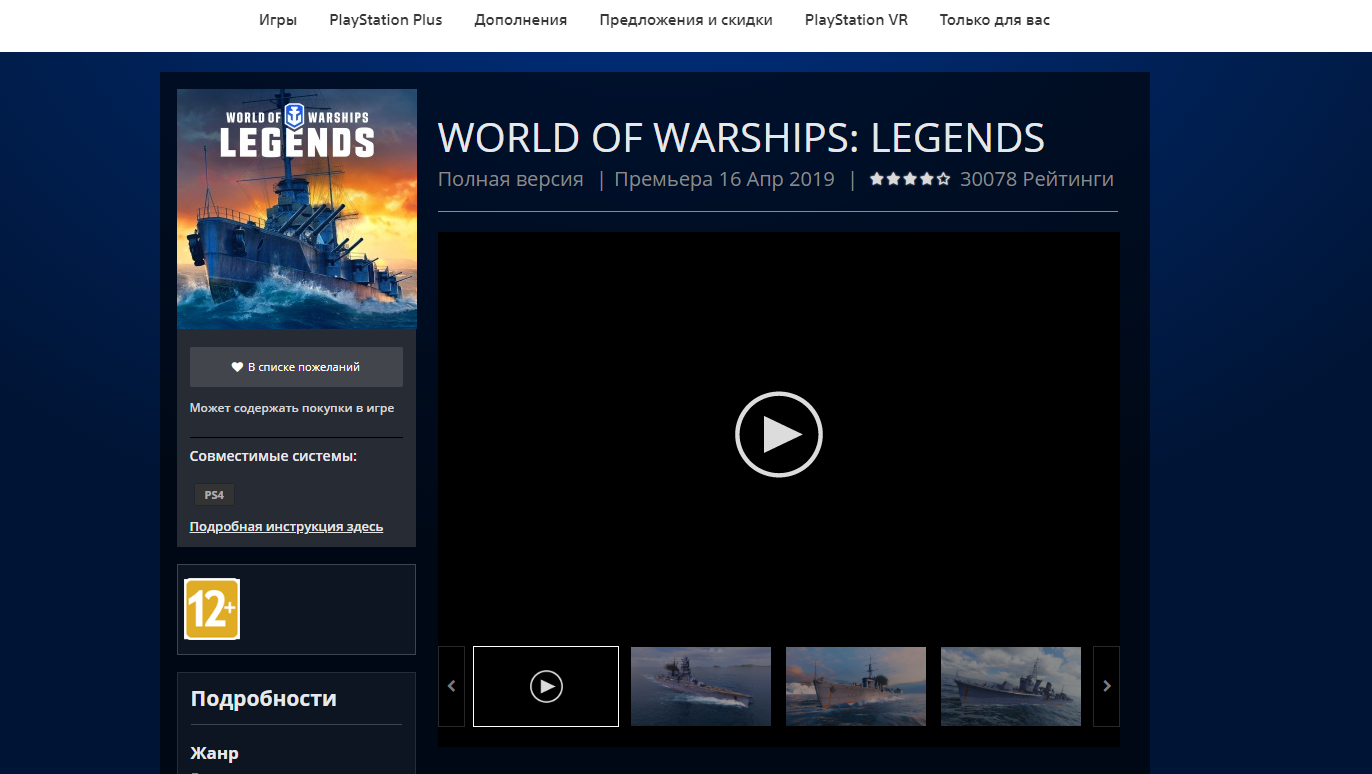The height and width of the screenshot is (774, 1372).
Task: Click the '30078 Рейтинги' ratings count
Action: (1036, 180)
